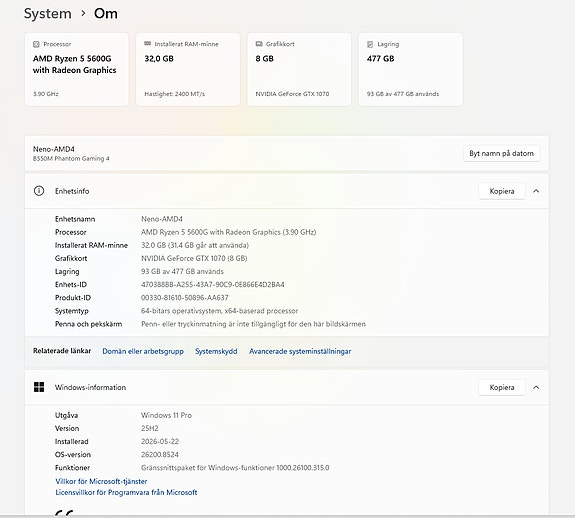Open the Systemskydd link
Image resolution: width=575 pixels, height=518 pixels.
(x=216, y=351)
